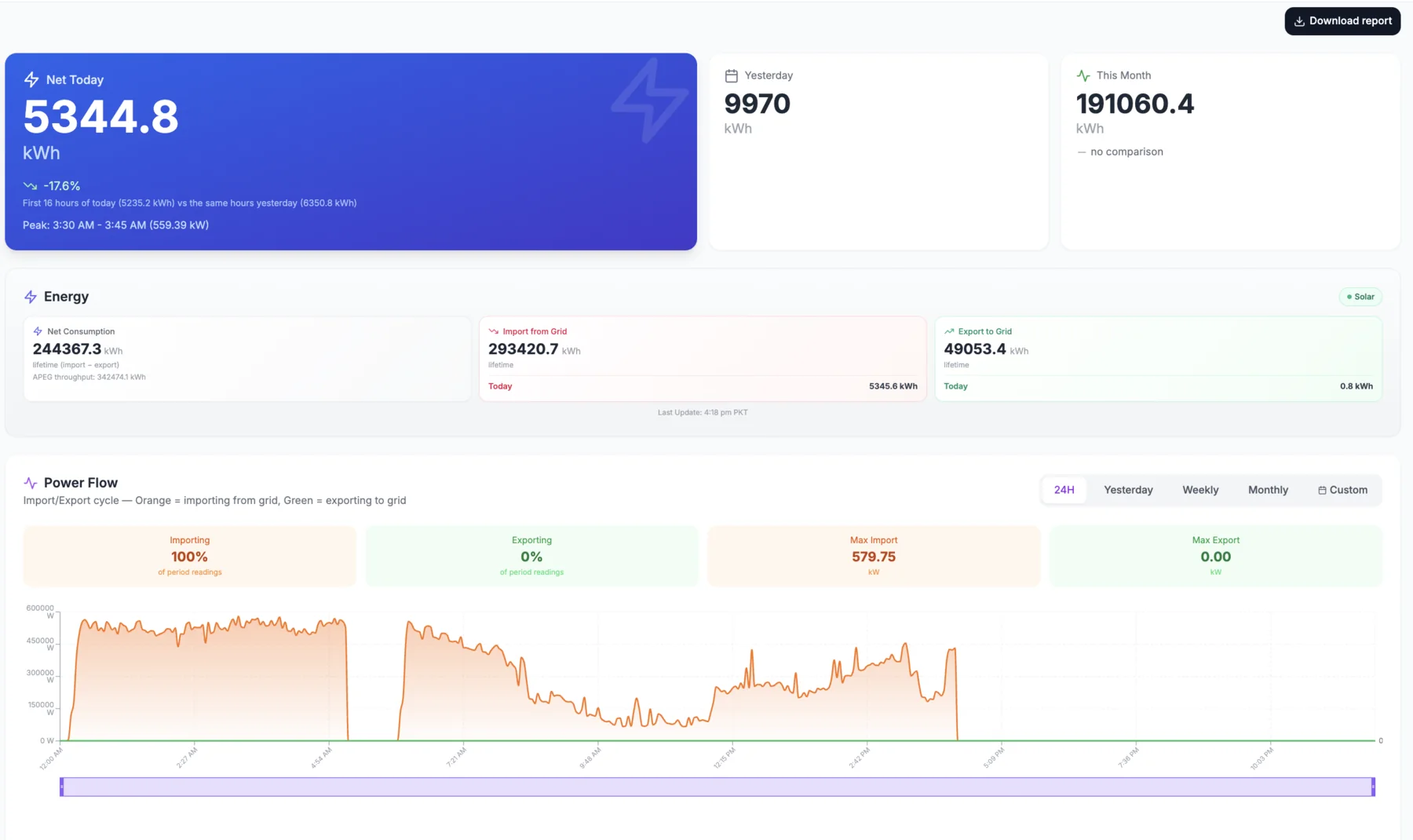Click the download arrow icon in report button
This screenshot has width=1413, height=840.
[x=1299, y=21]
